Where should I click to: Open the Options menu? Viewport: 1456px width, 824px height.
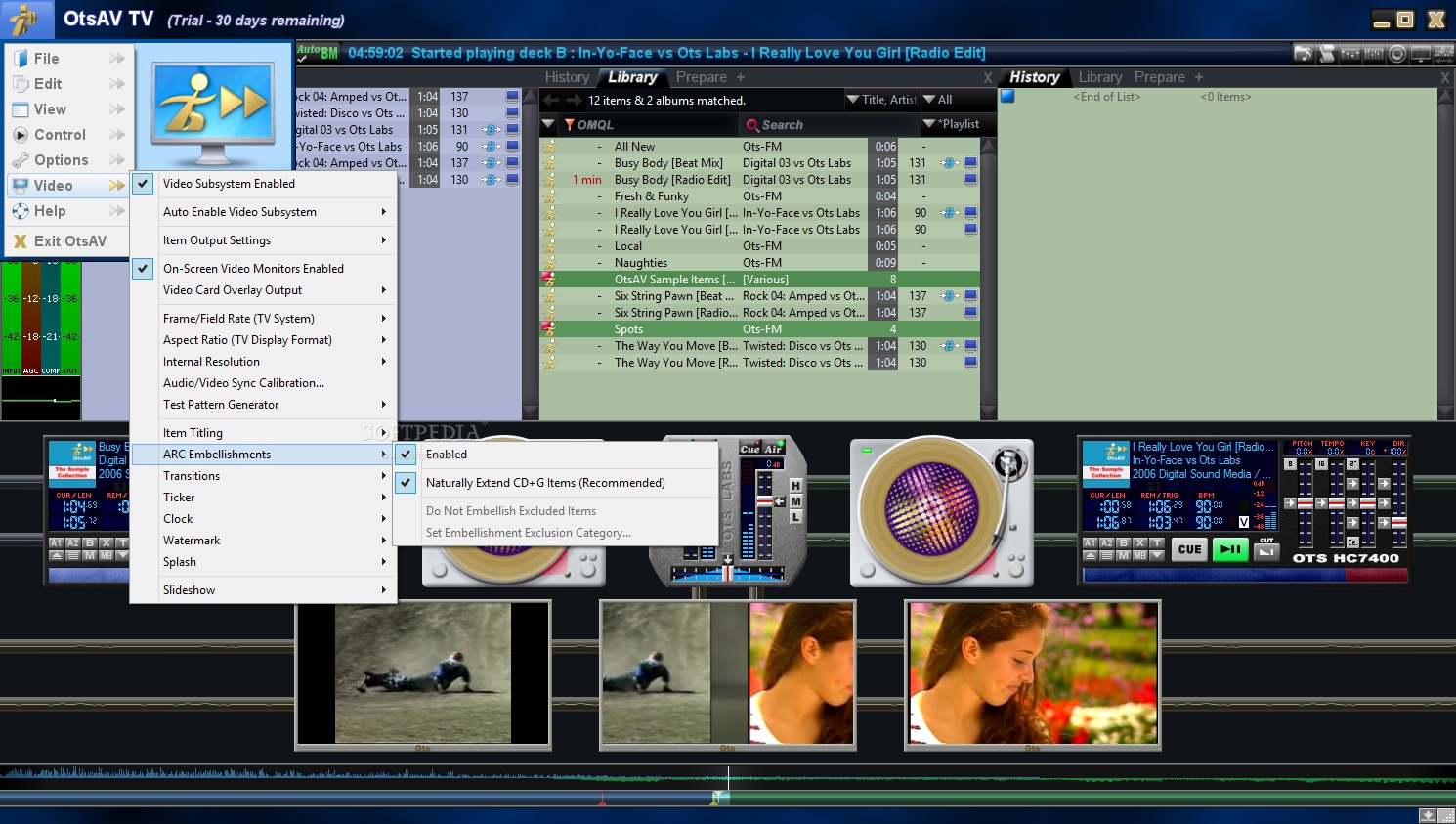pos(68,160)
